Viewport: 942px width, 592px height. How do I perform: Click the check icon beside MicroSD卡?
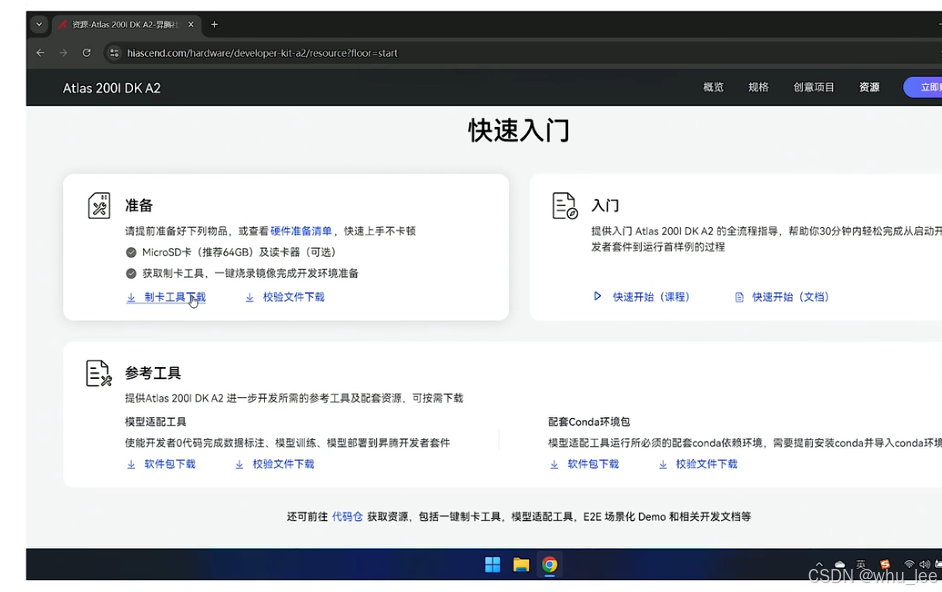[131, 252]
